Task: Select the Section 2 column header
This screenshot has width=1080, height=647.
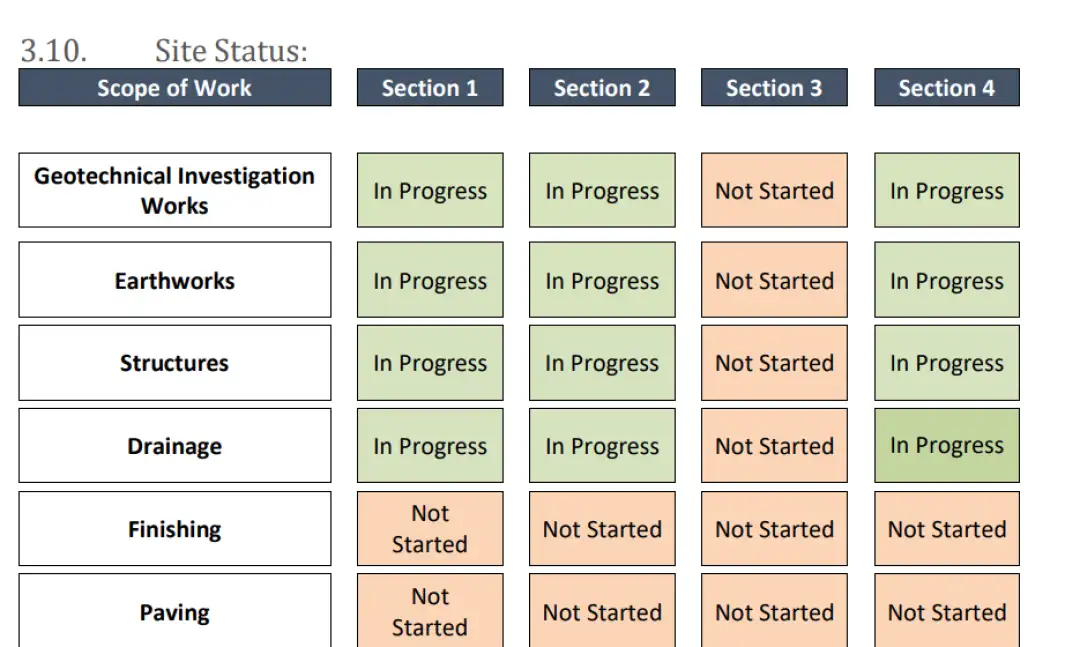Action: (602, 88)
